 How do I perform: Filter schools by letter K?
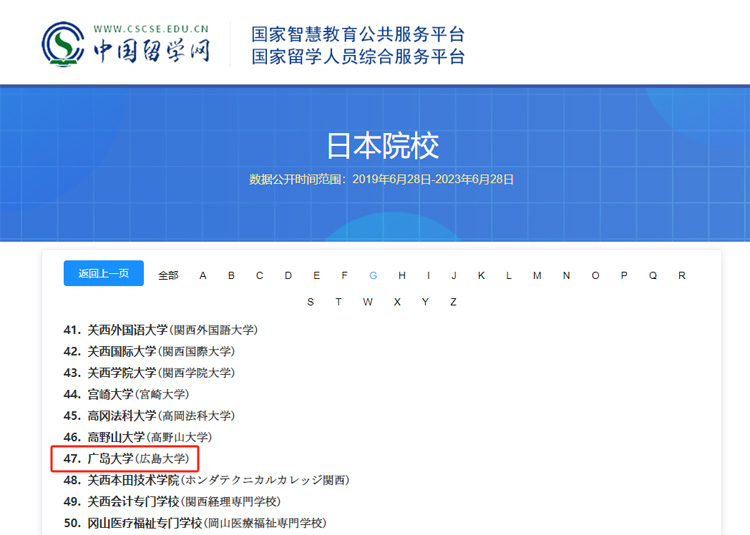click(481, 275)
